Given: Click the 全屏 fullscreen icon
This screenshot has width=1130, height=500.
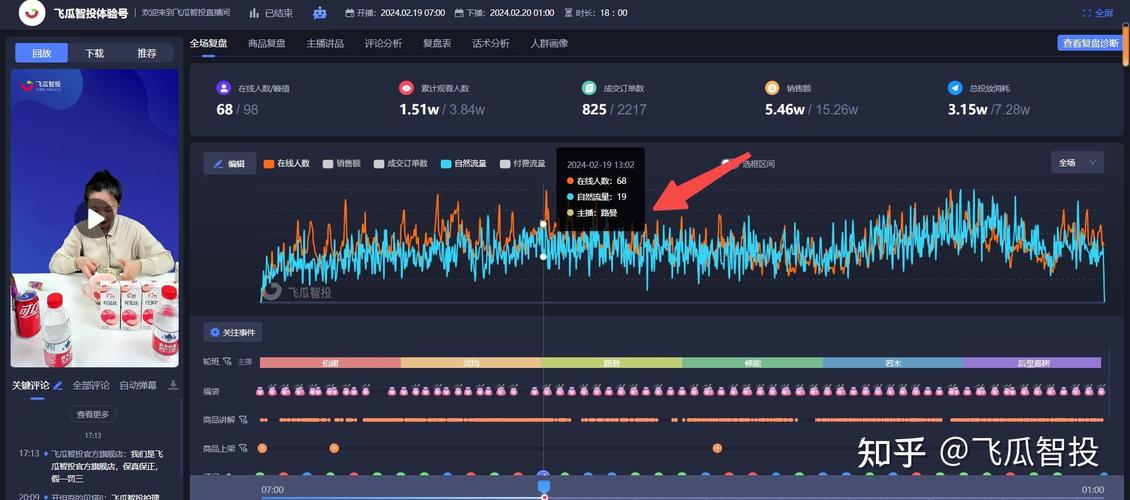Looking at the screenshot, I should coord(1087,13).
